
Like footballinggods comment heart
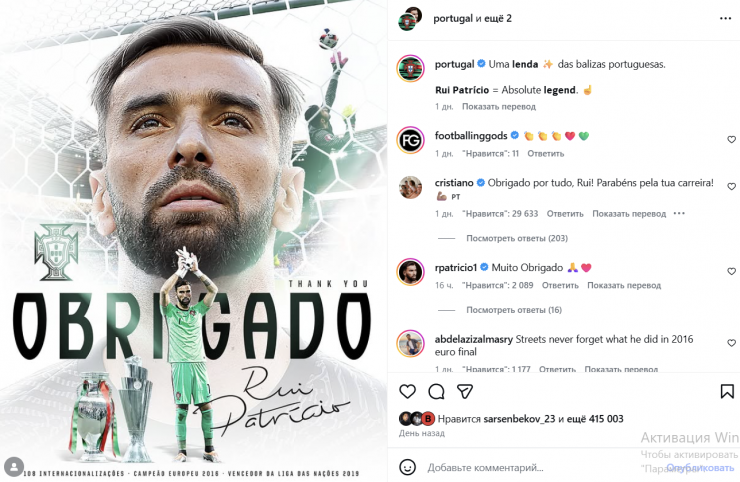731,139
